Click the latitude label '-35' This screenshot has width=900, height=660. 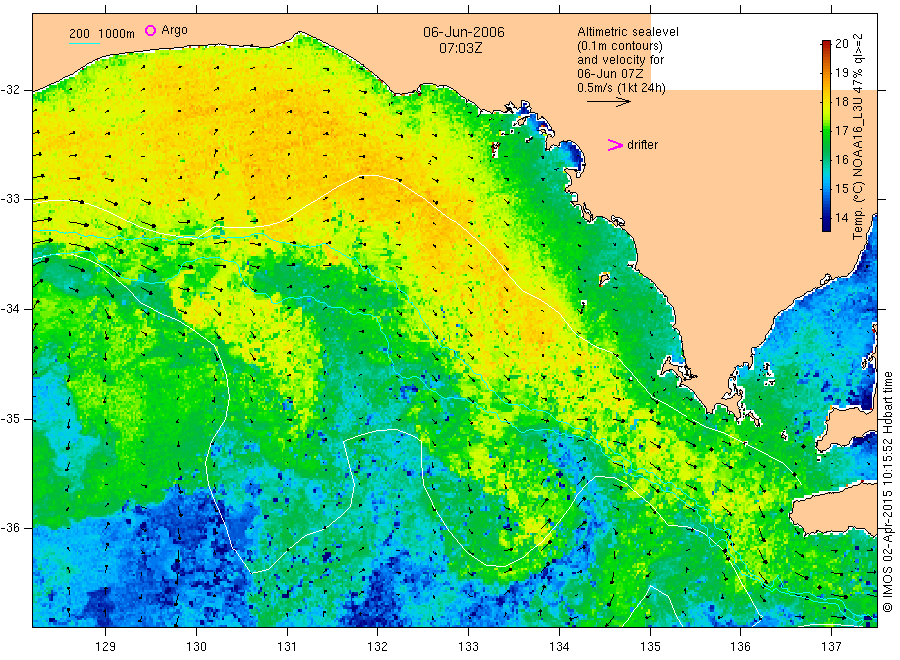coord(10,419)
